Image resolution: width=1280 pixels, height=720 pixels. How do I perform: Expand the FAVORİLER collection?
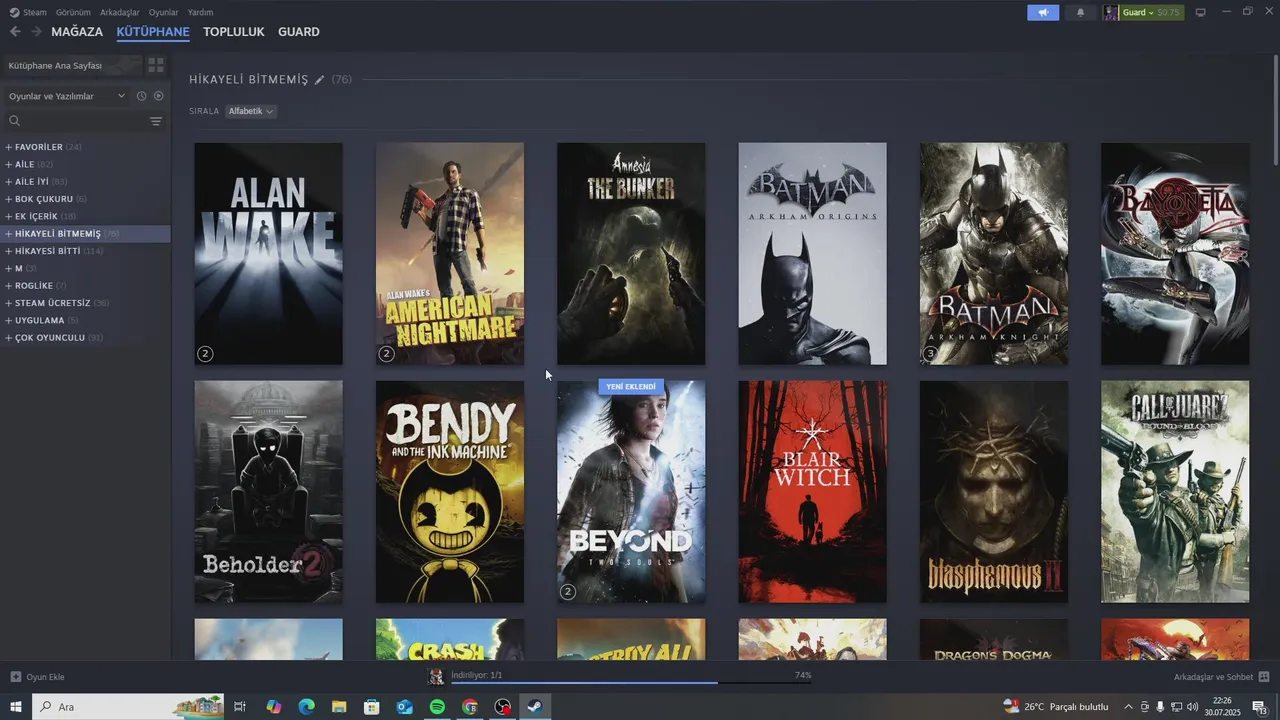pyautogui.click(x=9, y=147)
